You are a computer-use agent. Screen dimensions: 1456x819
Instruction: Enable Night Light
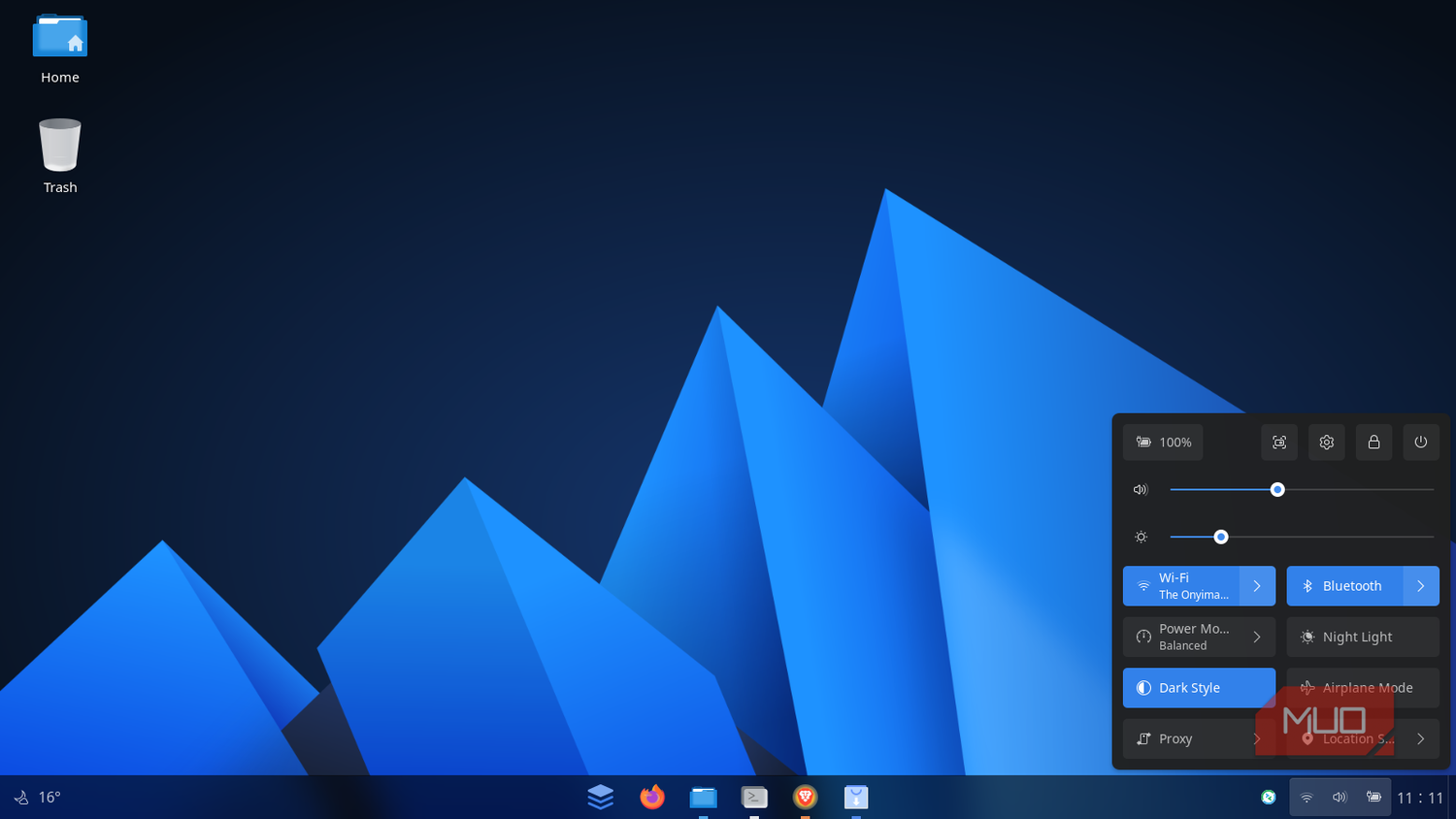[1363, 637]
